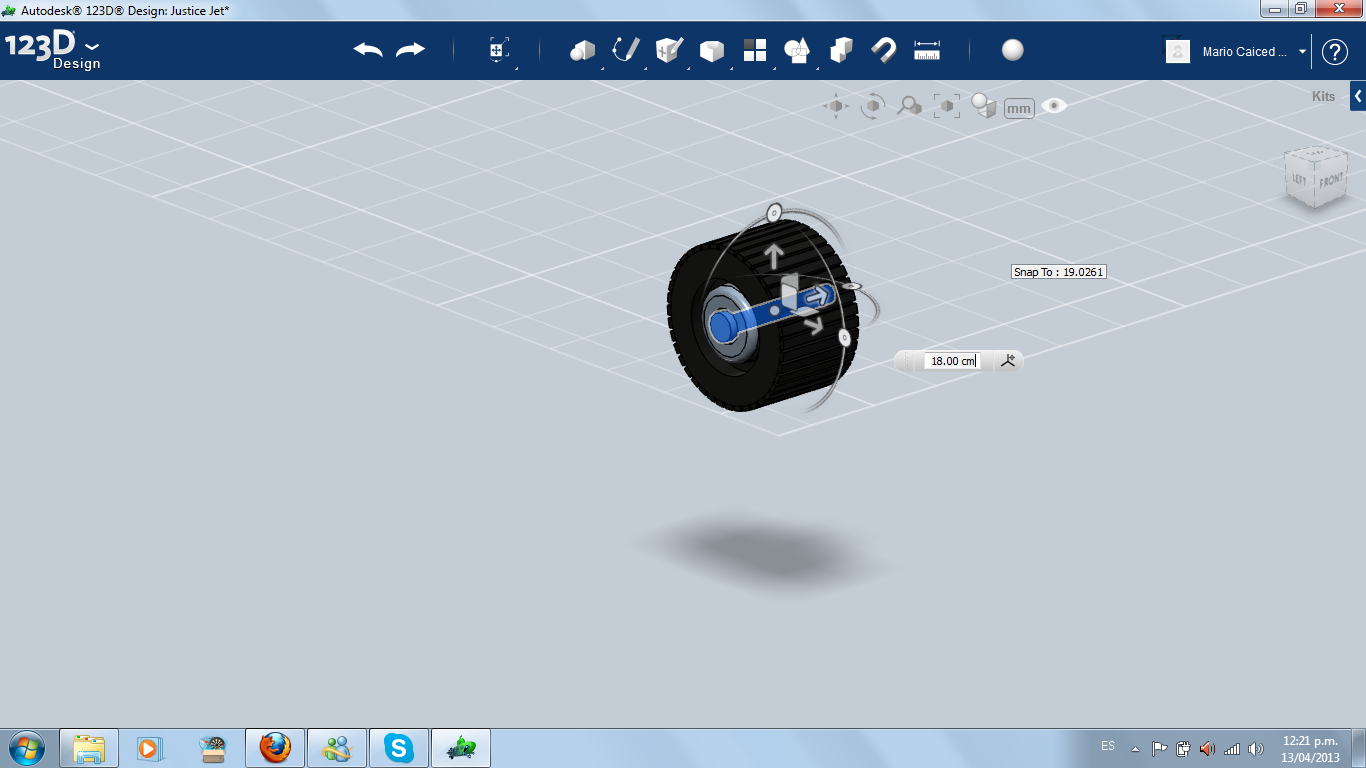
Task: Select the Orbit navigation tool
Action: pyautogui.click(x=873, y=106)
